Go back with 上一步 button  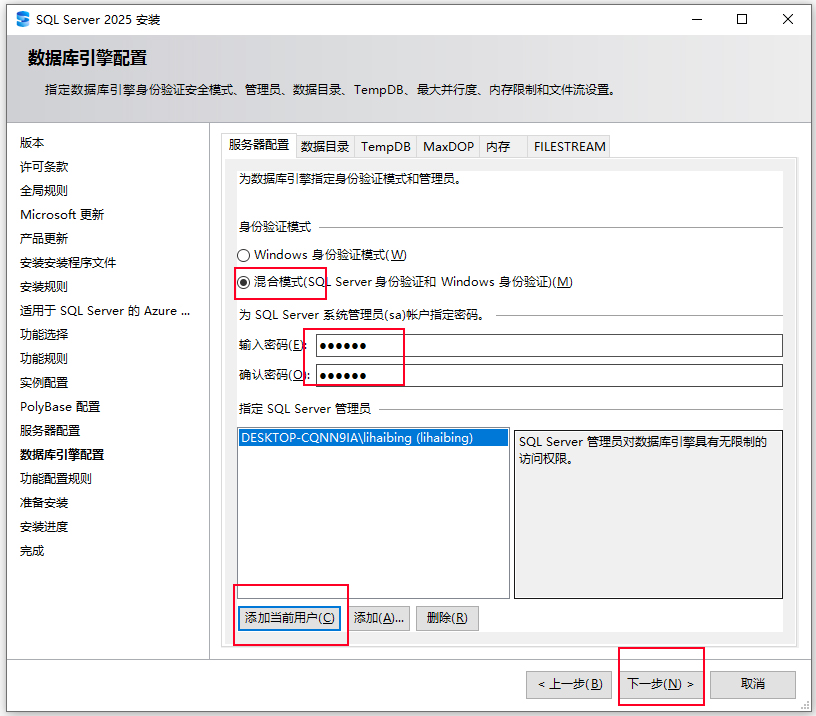(569, 684)
